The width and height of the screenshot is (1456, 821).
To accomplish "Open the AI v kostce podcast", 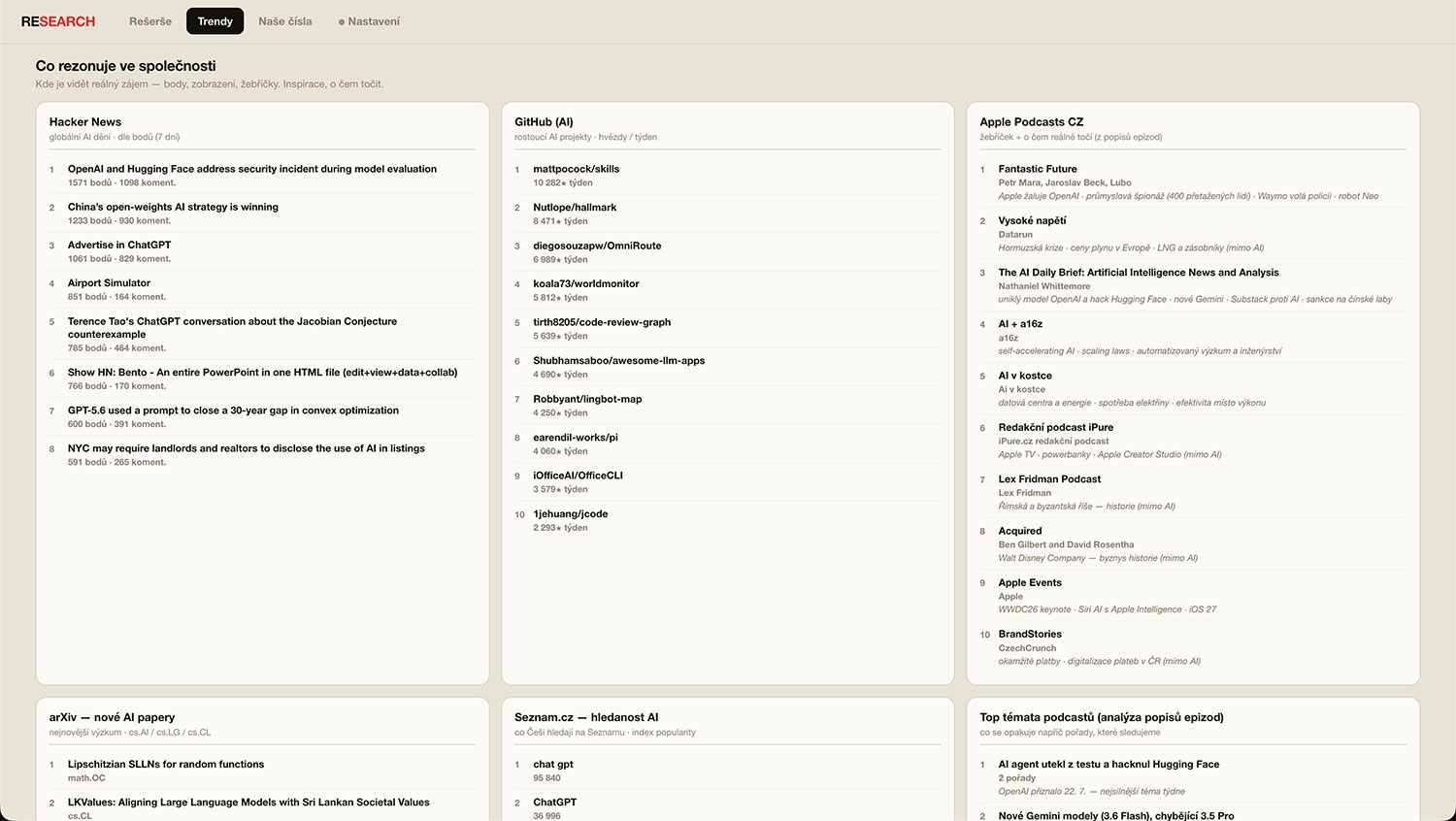I will (x=1025, y=376).
